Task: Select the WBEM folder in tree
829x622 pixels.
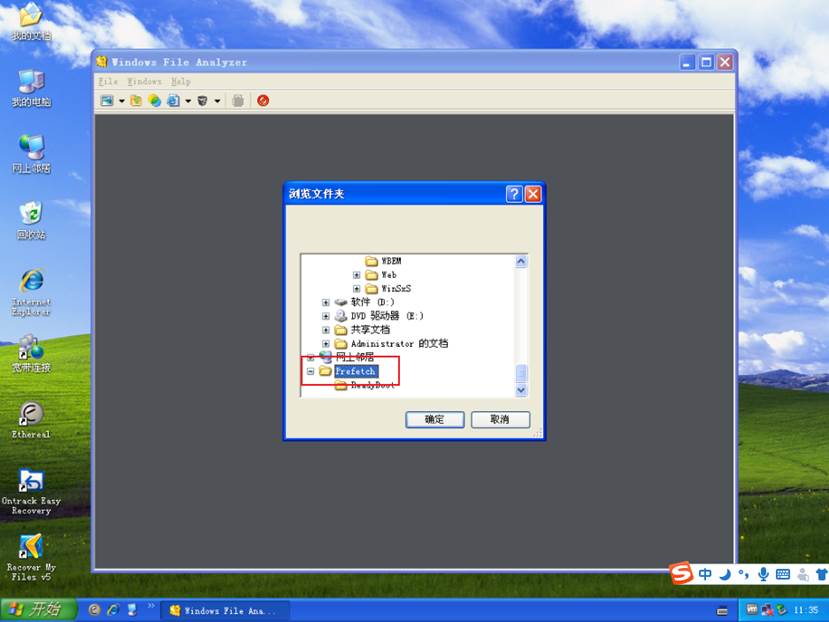Action: coord(391,261)
